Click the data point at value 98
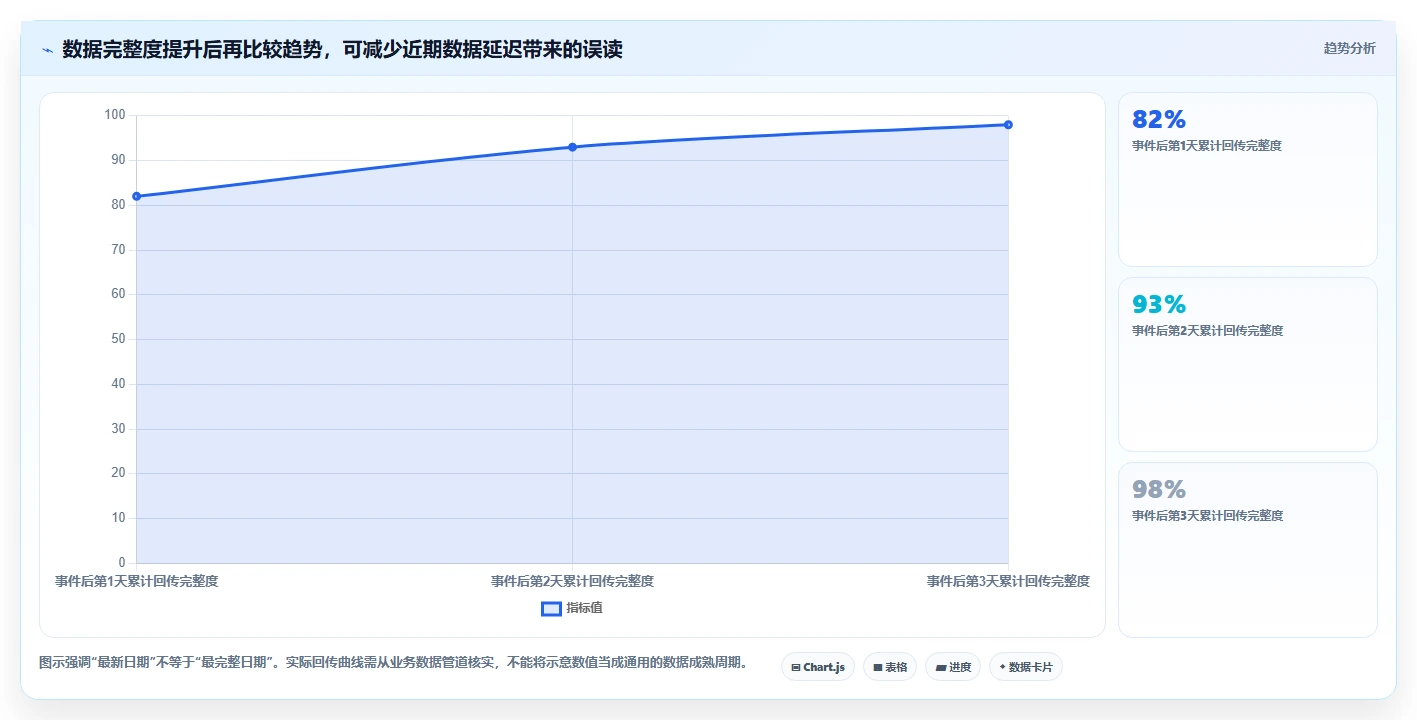Viewport: 1417px width, 720px height. tap(1008, 125)
